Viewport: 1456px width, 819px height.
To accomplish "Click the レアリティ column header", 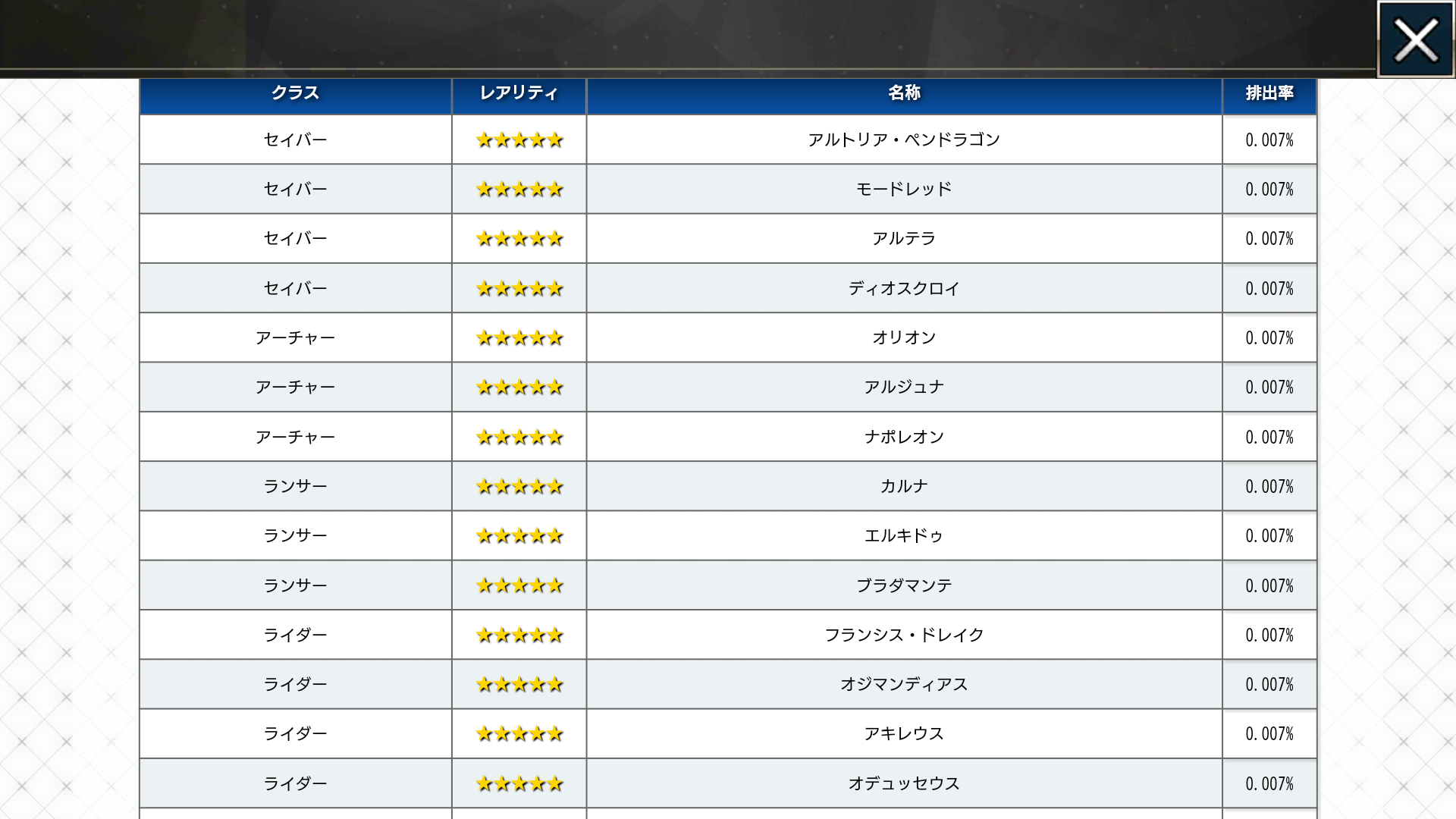I will coord(519,93).
